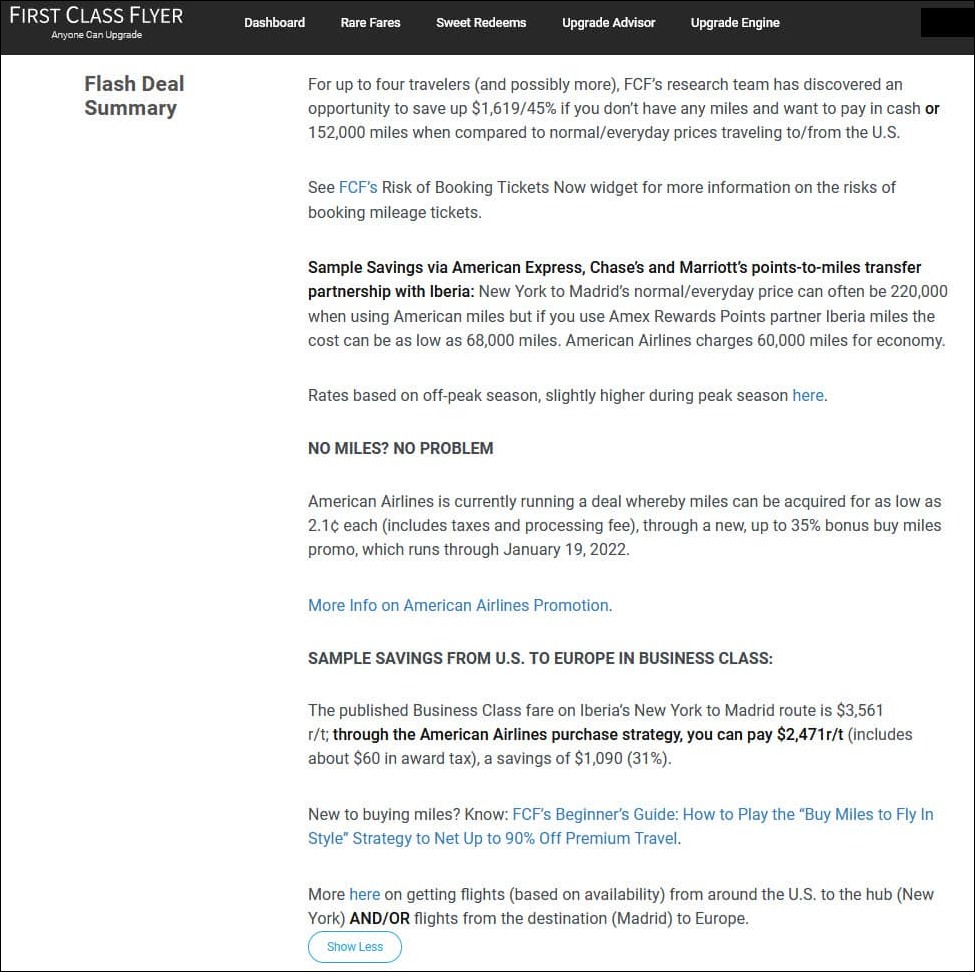Screen dimensions: 975x972
Task: Click the bold 'AND/OR' text
Action: [379, 918]
